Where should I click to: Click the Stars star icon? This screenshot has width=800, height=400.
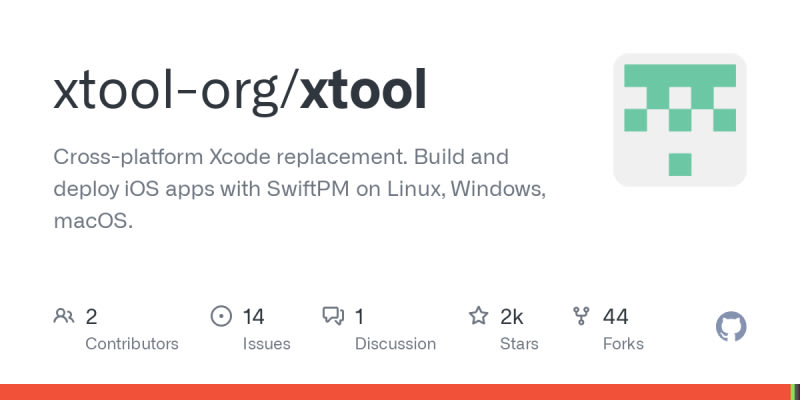(x=479, y=317)
